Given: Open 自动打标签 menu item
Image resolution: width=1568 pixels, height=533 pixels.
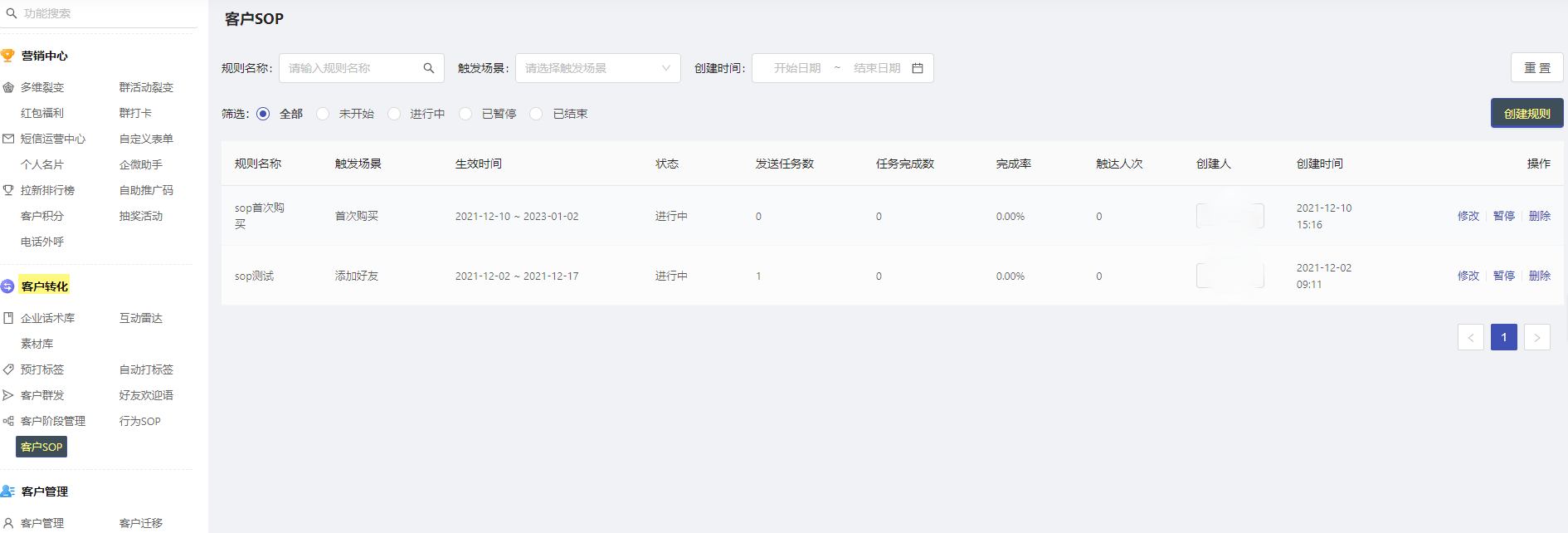Looking at the screenshot, I should (x=146, y=369).
